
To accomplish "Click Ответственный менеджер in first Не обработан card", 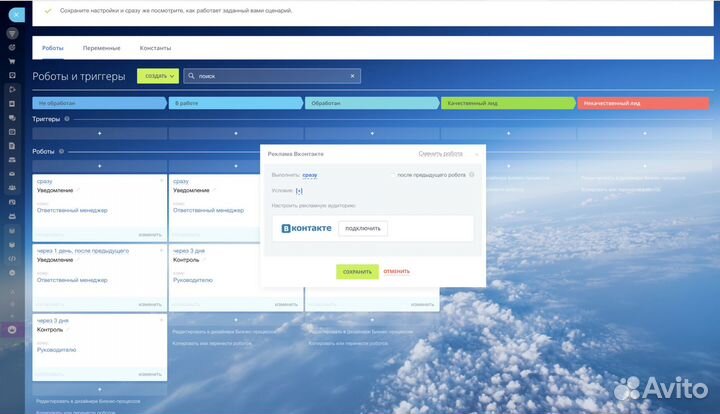I will pyautogui.click(x=72, y=210).
